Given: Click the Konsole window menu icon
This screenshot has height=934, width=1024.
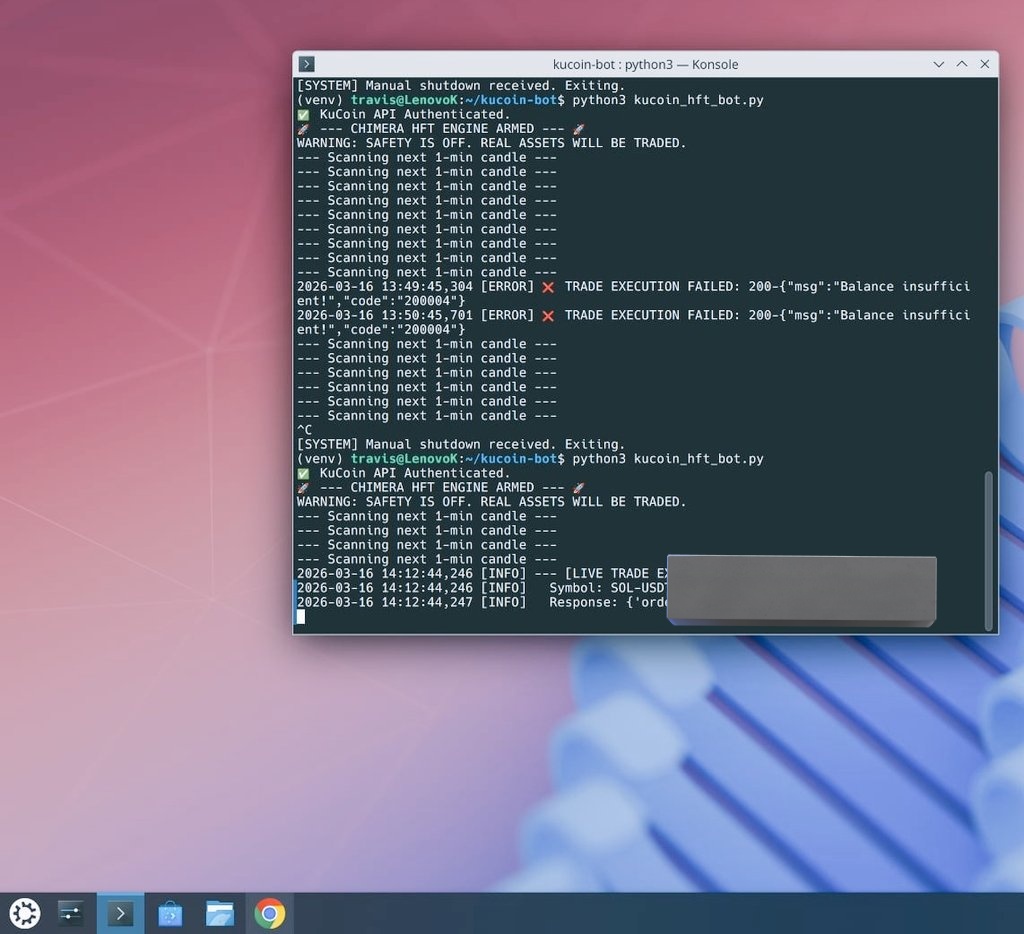Looking at the screenshot, I should tap(307, 64).
